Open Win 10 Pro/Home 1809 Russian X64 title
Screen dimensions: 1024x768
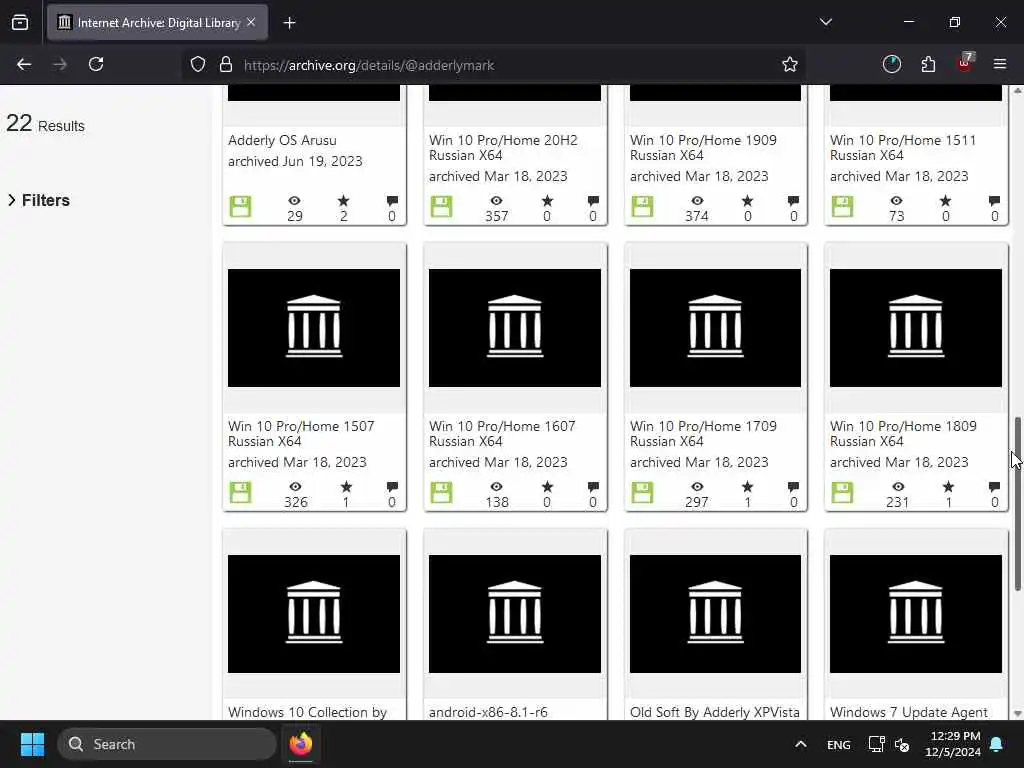tap(903, 434)
